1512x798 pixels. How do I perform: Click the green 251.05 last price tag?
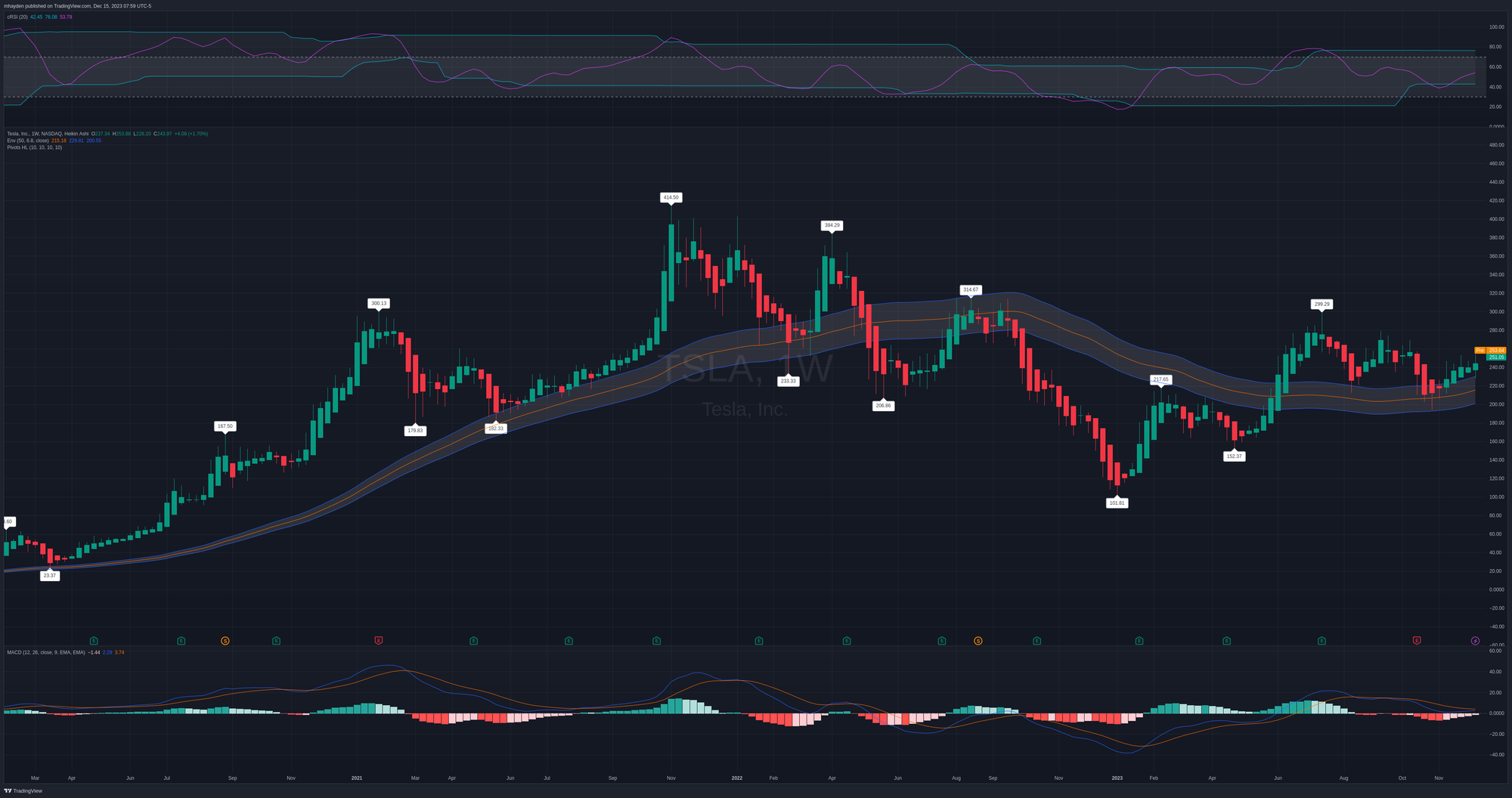[x=1497, y=357]
